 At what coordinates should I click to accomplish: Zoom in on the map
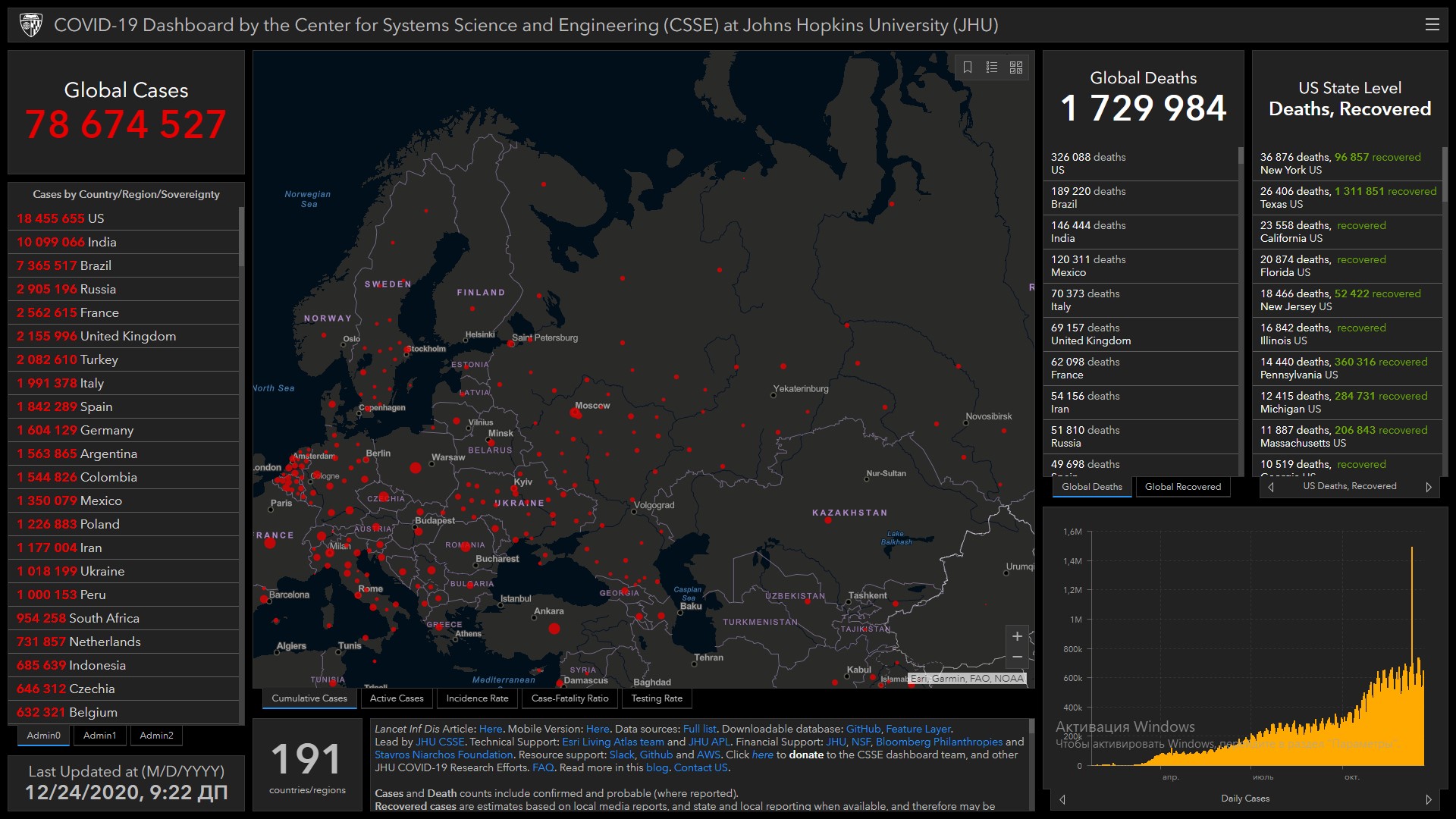(x=1017, y=636)
